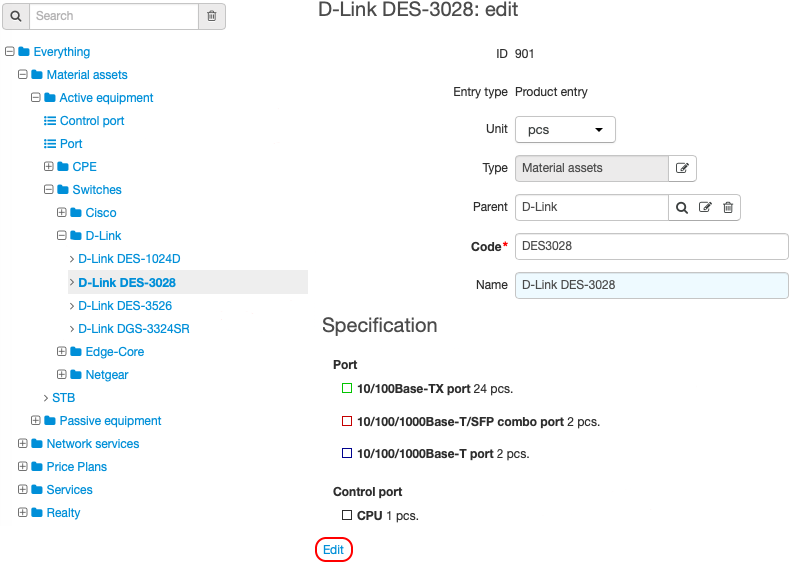
Task: Click into the Name field
Action: 652,285
